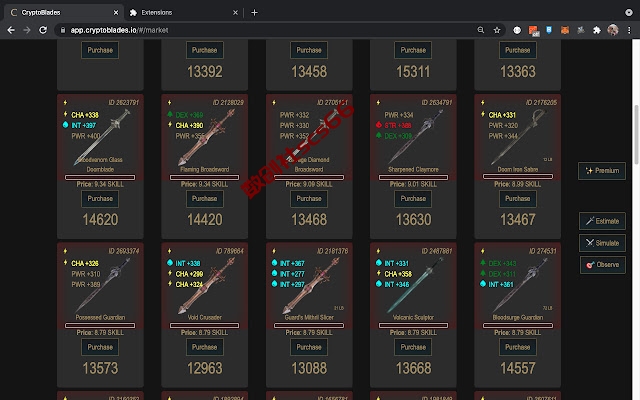Click the water icon beside INT +361

(x=483, y=284)
